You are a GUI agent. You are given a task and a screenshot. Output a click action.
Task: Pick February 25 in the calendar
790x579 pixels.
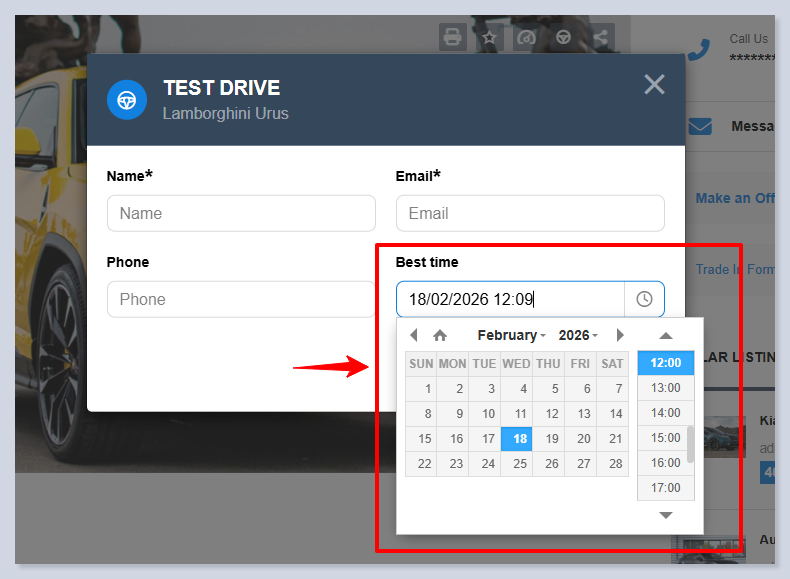[517, 463]
